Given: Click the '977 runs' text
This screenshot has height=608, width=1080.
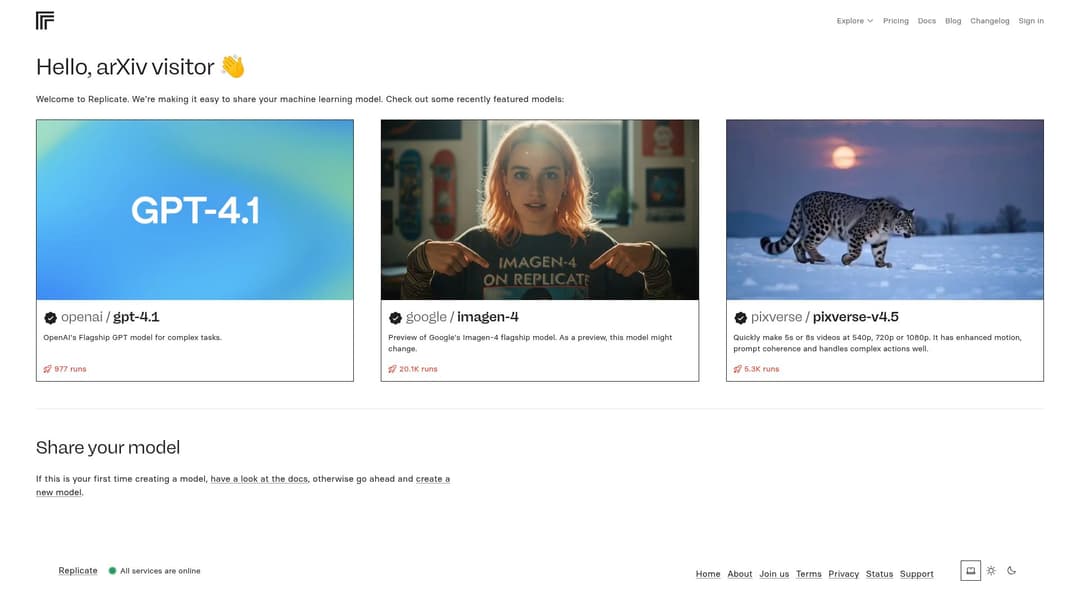Looking at the screenshot, I should point(70,369).
